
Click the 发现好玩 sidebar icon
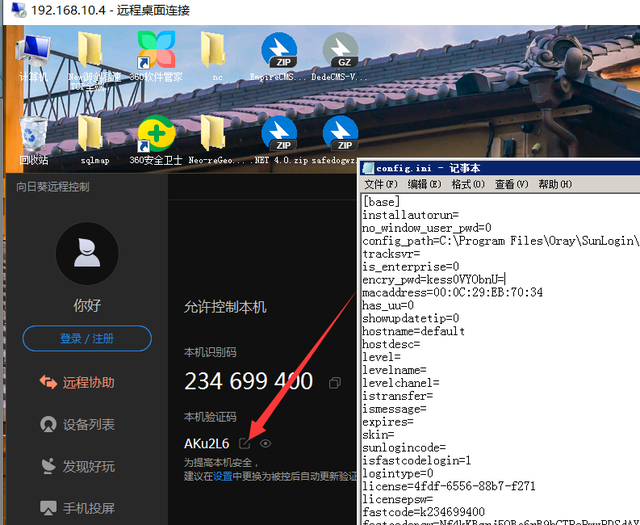pos(48,466)
